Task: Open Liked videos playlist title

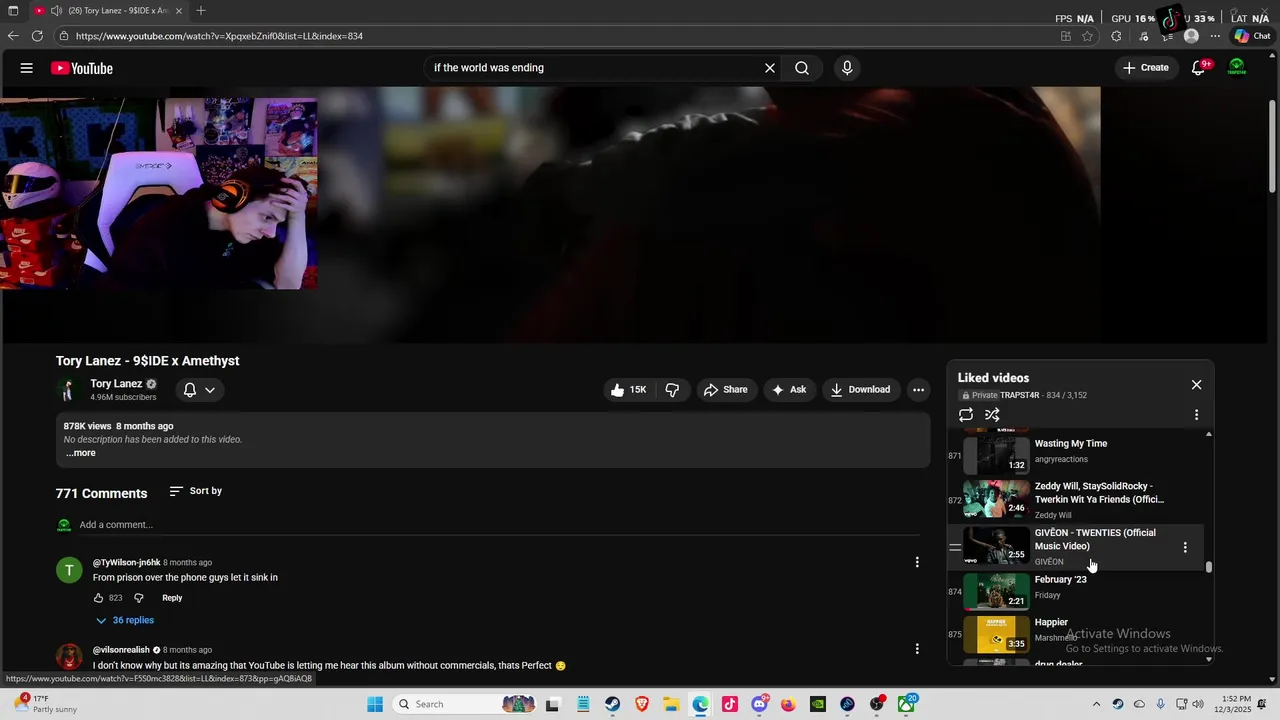Action: coord(993,378)
